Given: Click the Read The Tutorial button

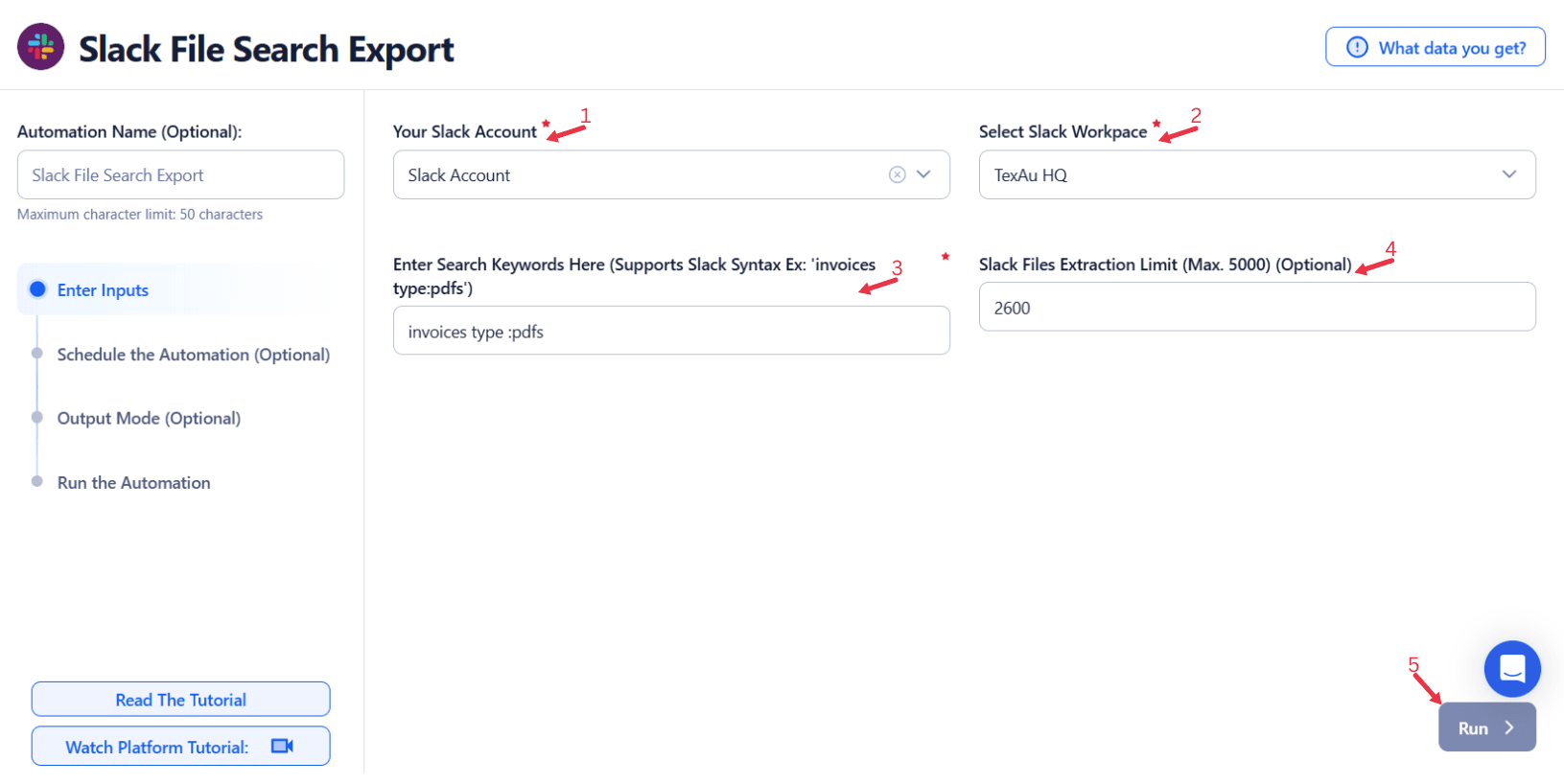Looking at the screenshot, I should coord(180,700).
